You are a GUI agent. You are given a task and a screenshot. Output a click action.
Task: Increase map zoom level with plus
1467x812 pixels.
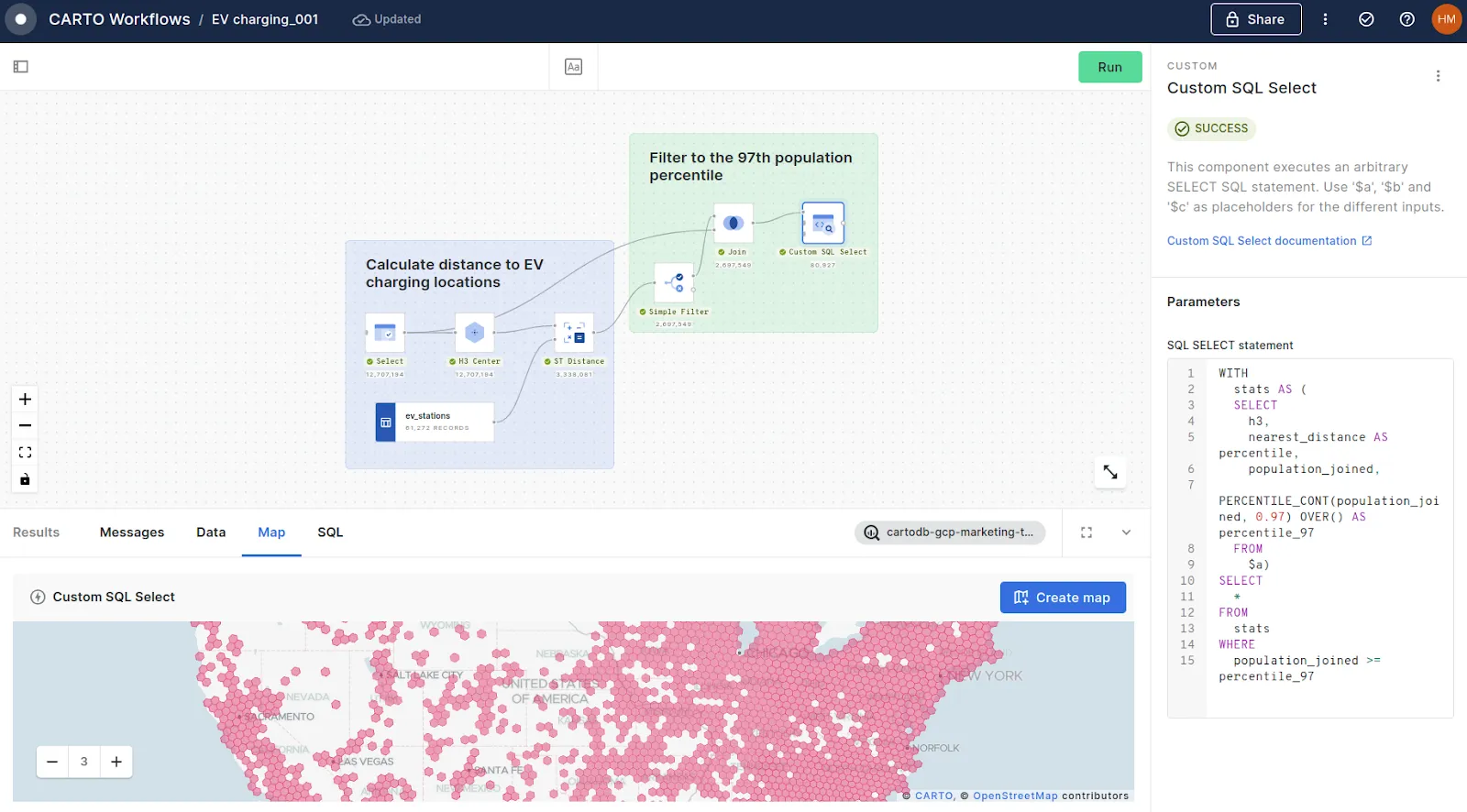[116, 762]
